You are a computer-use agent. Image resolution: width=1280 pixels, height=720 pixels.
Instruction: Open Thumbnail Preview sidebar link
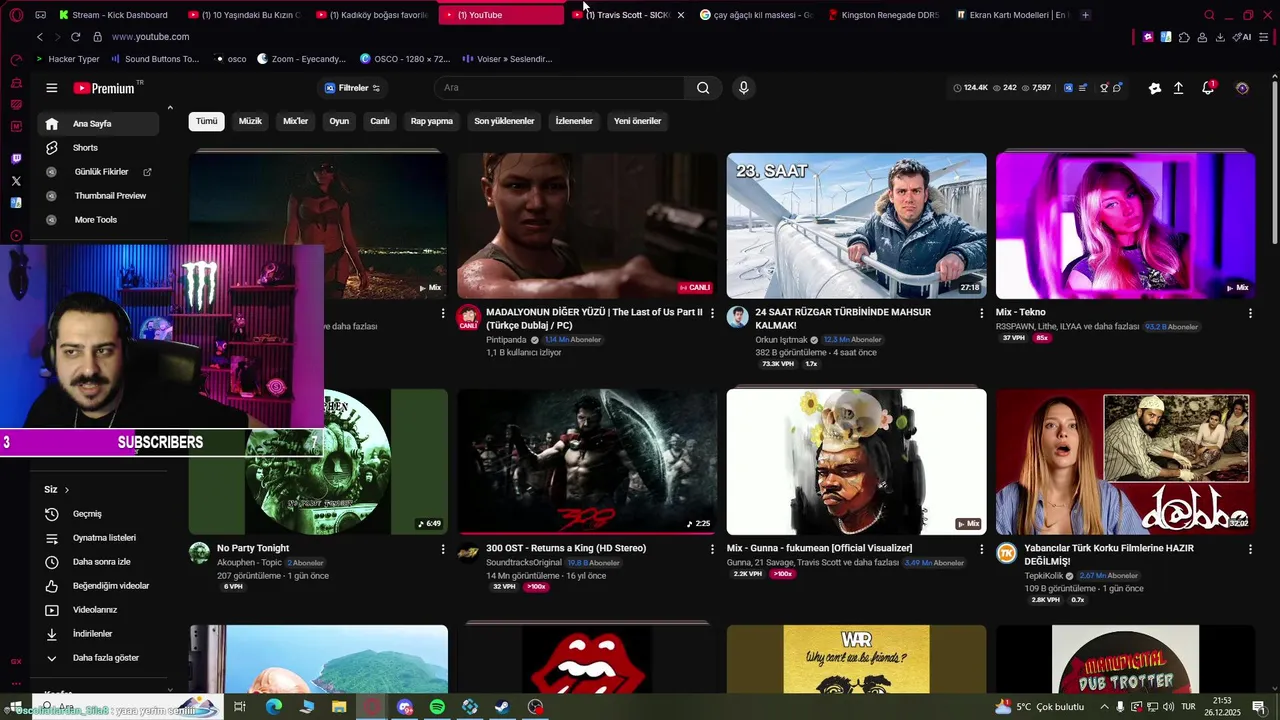(x=98, y=196)
